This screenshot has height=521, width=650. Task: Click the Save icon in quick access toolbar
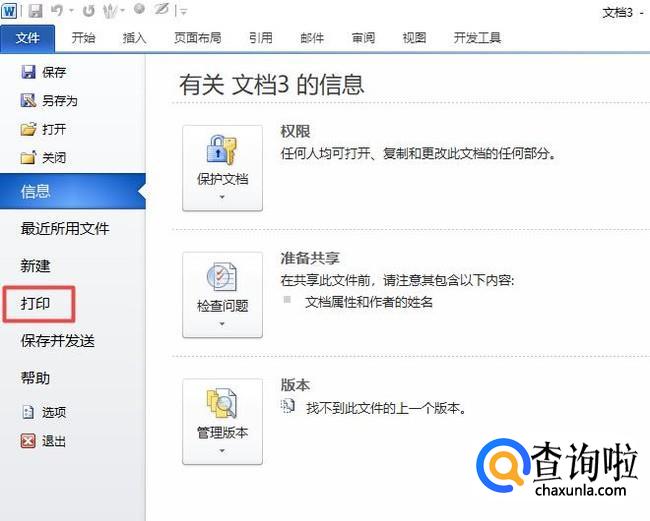36,10
